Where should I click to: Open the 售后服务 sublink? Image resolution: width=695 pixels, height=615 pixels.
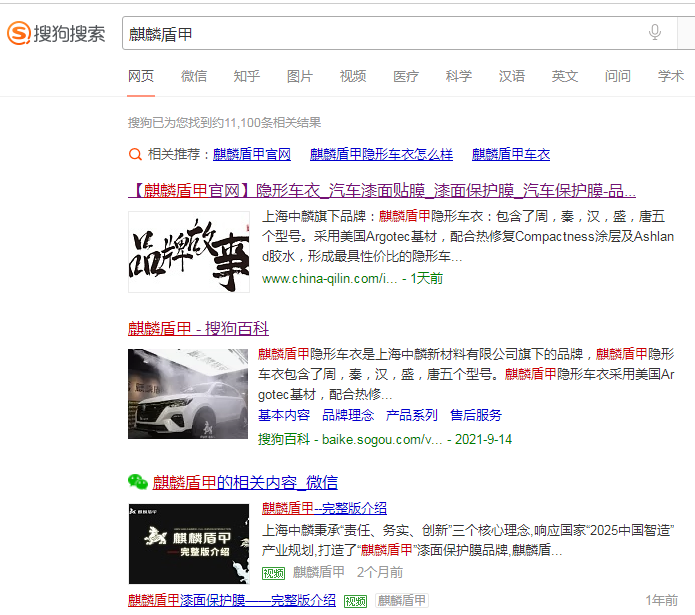tap(476, 415)
